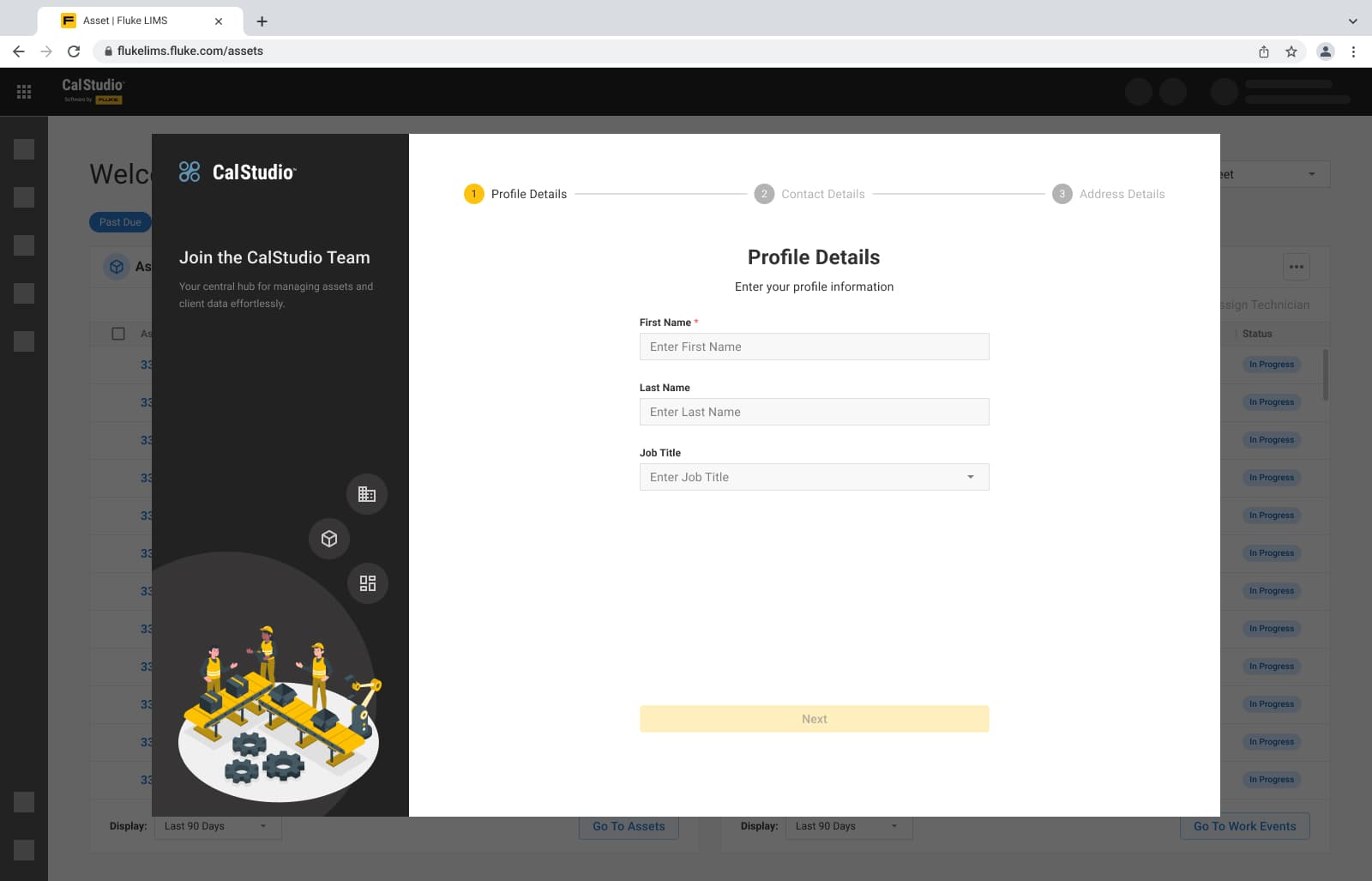
Task: Click the cube asset icon in side panel
Action: (329, 539)
